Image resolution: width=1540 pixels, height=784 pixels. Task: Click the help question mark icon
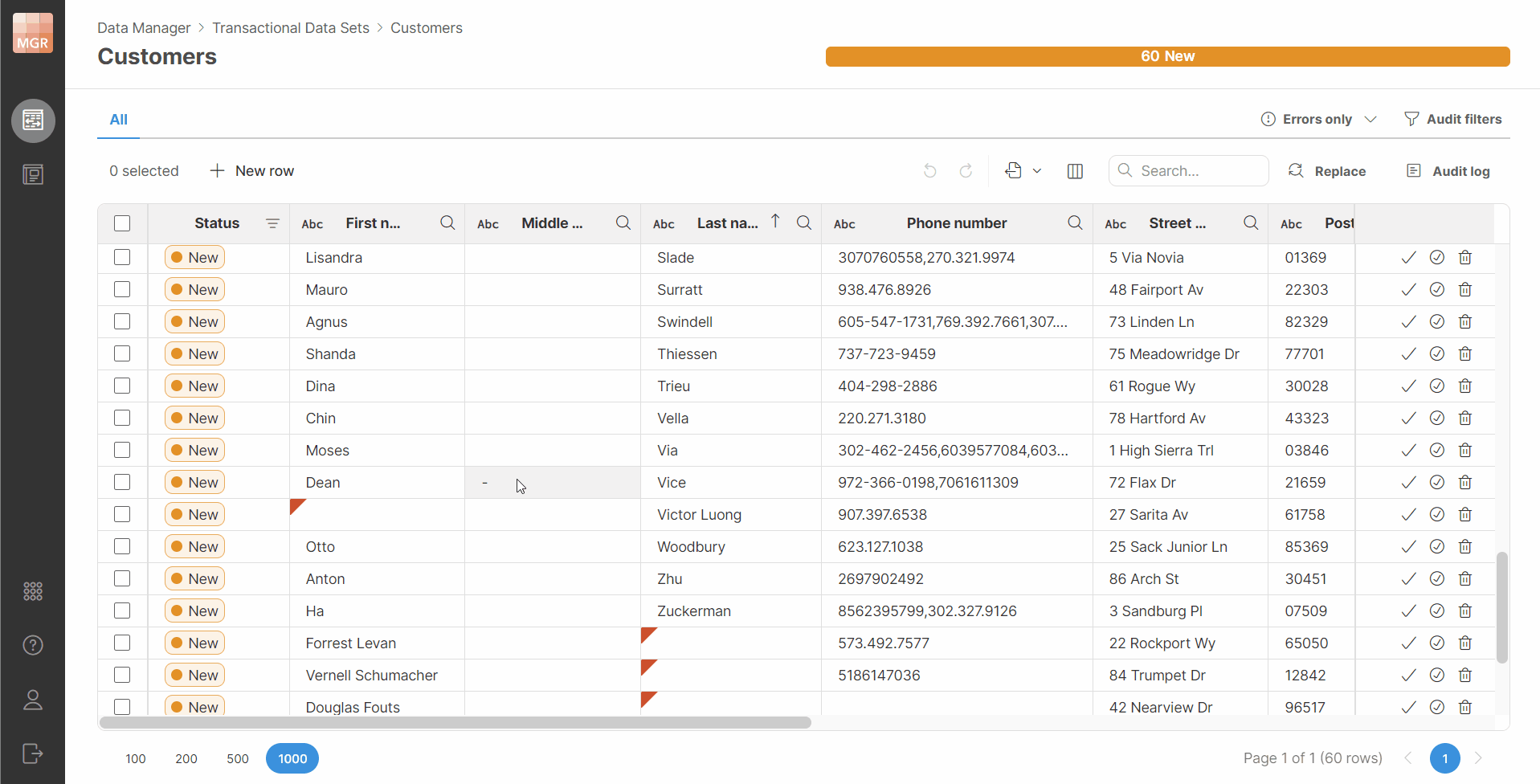pyautogui.click(x=33, y=645)
